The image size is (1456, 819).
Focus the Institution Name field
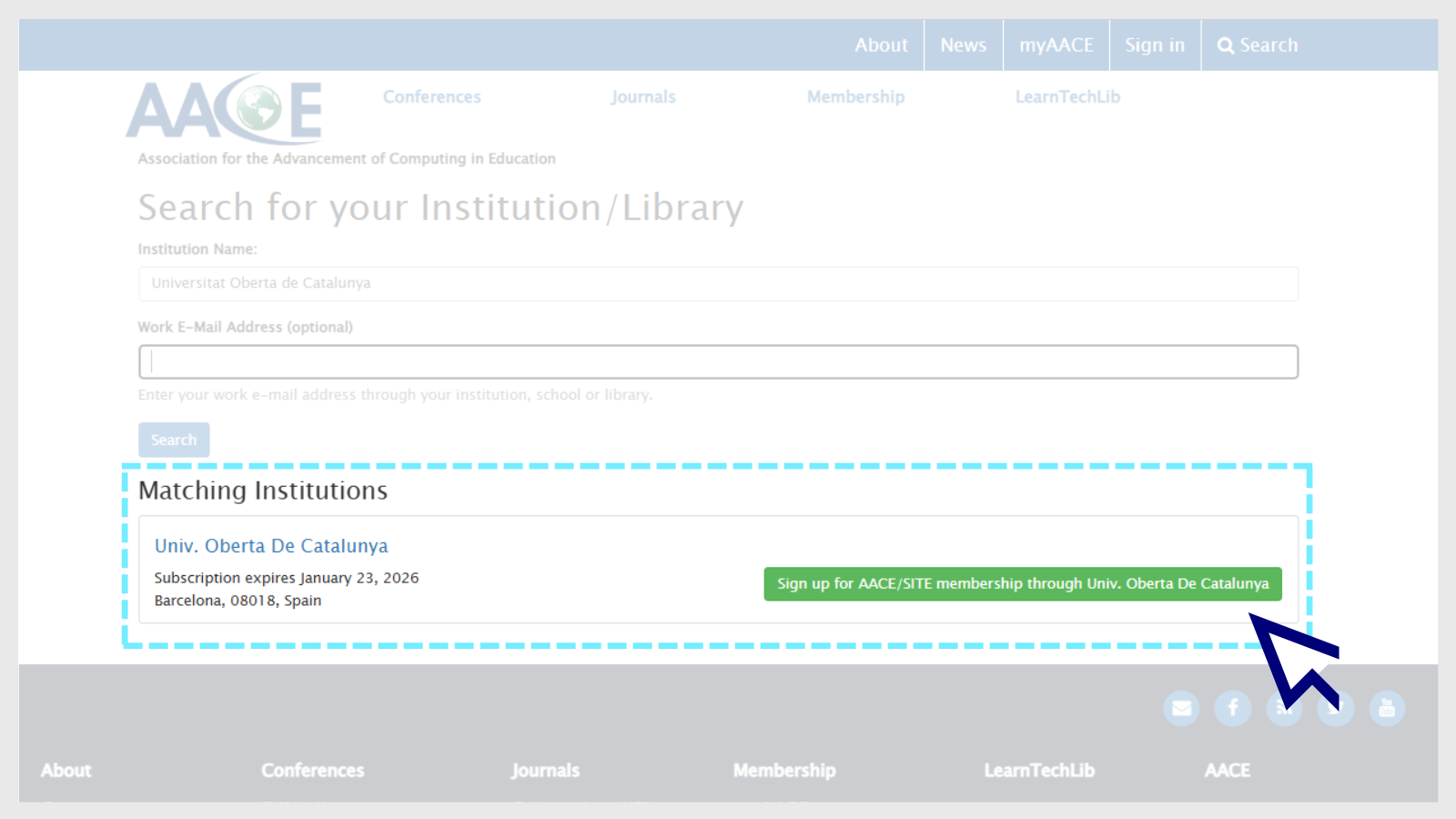click(x=718, y=283)
